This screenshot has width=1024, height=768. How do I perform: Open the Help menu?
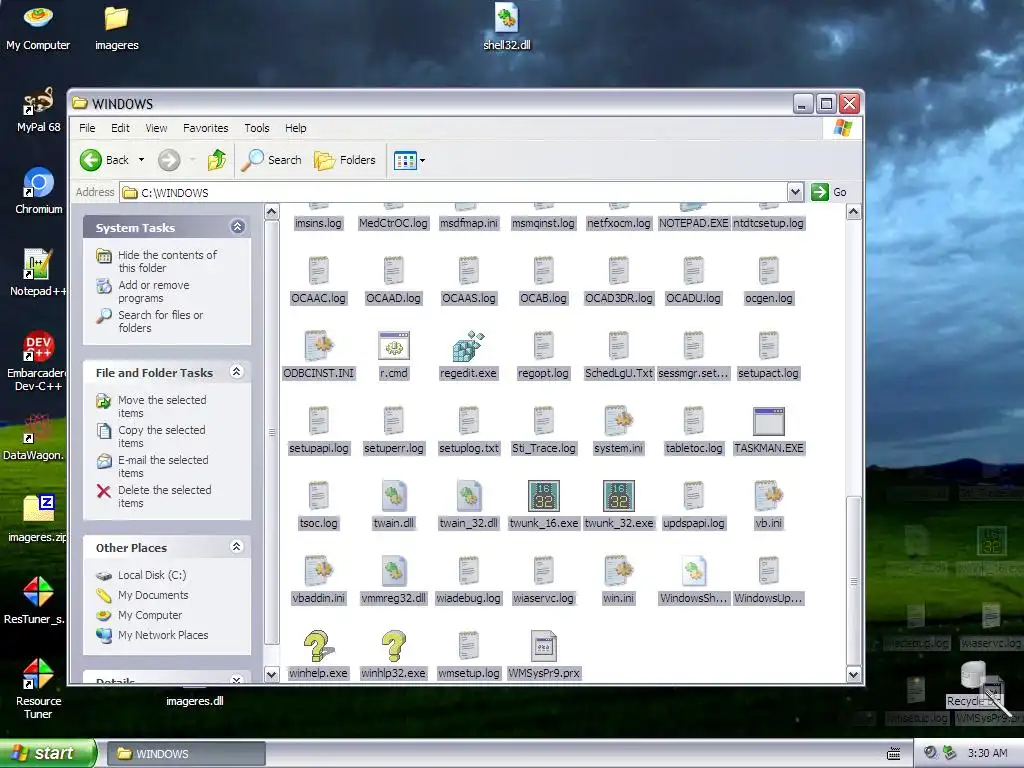click(295, 128)
